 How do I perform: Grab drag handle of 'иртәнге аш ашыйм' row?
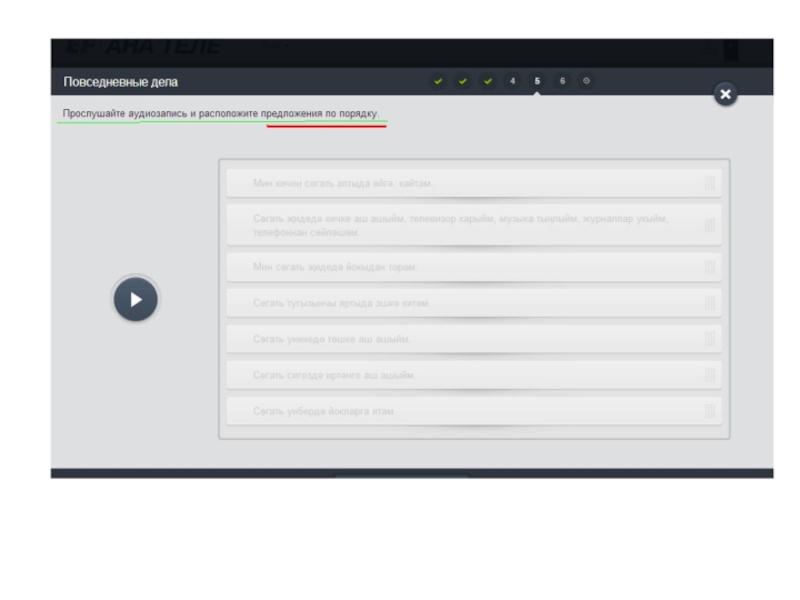click(x=710, y=375)
